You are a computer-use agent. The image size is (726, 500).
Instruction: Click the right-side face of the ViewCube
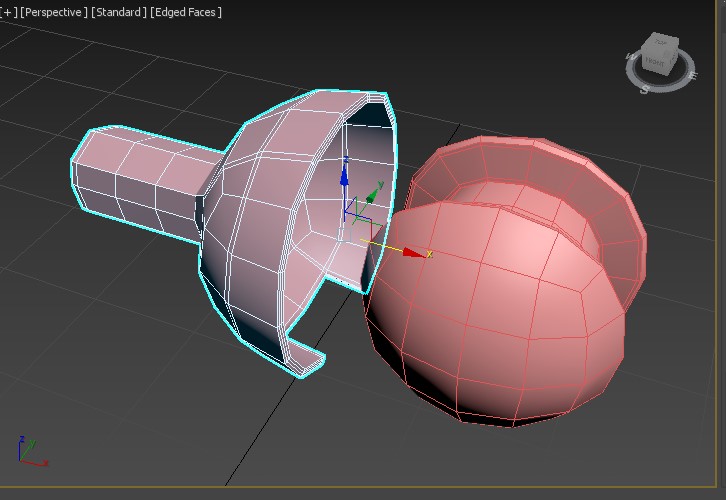(x=676, y=60)
